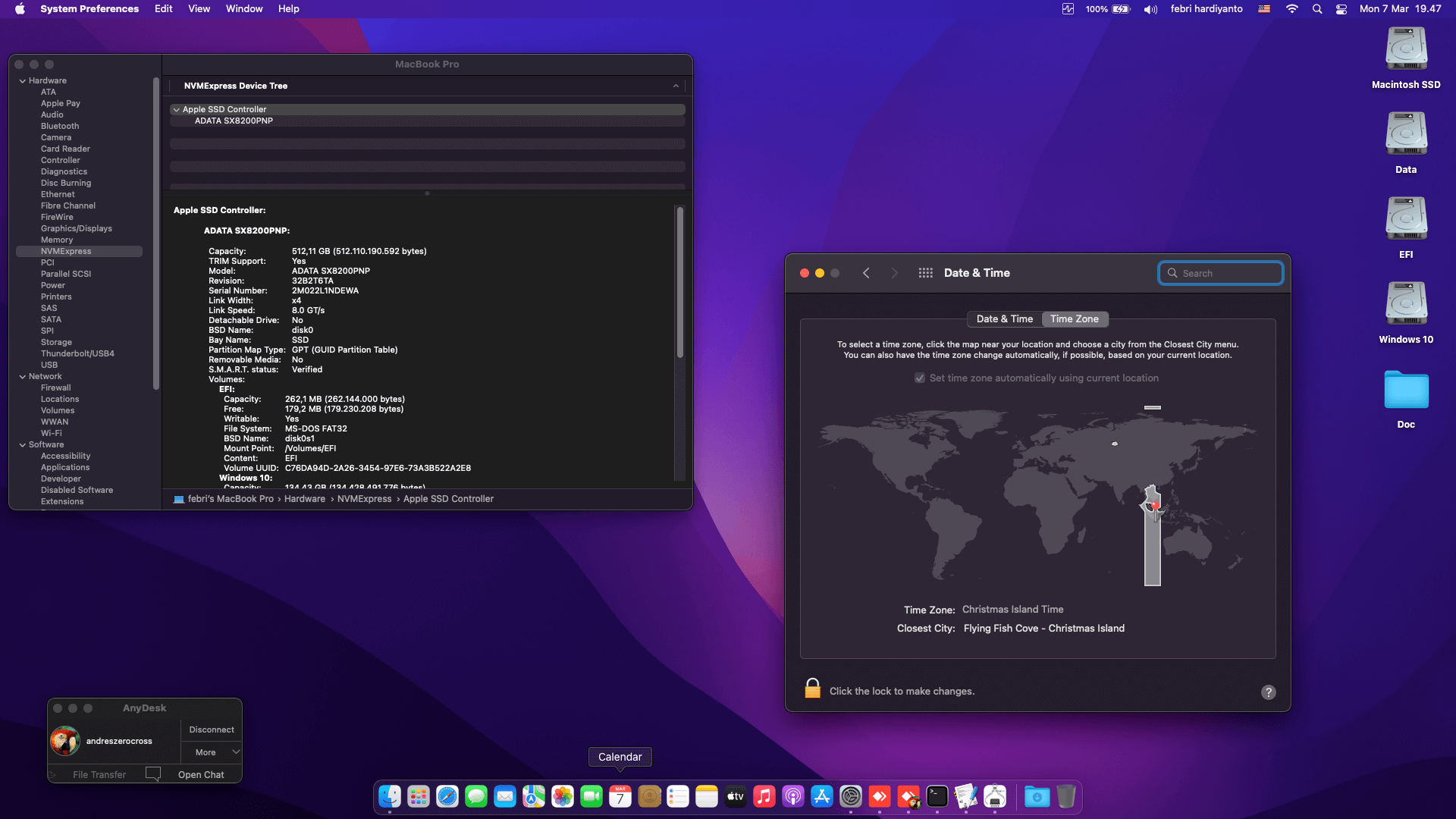1456x819 pixels.
Task: Open the Trash in the Dock
Action: 1066,796
